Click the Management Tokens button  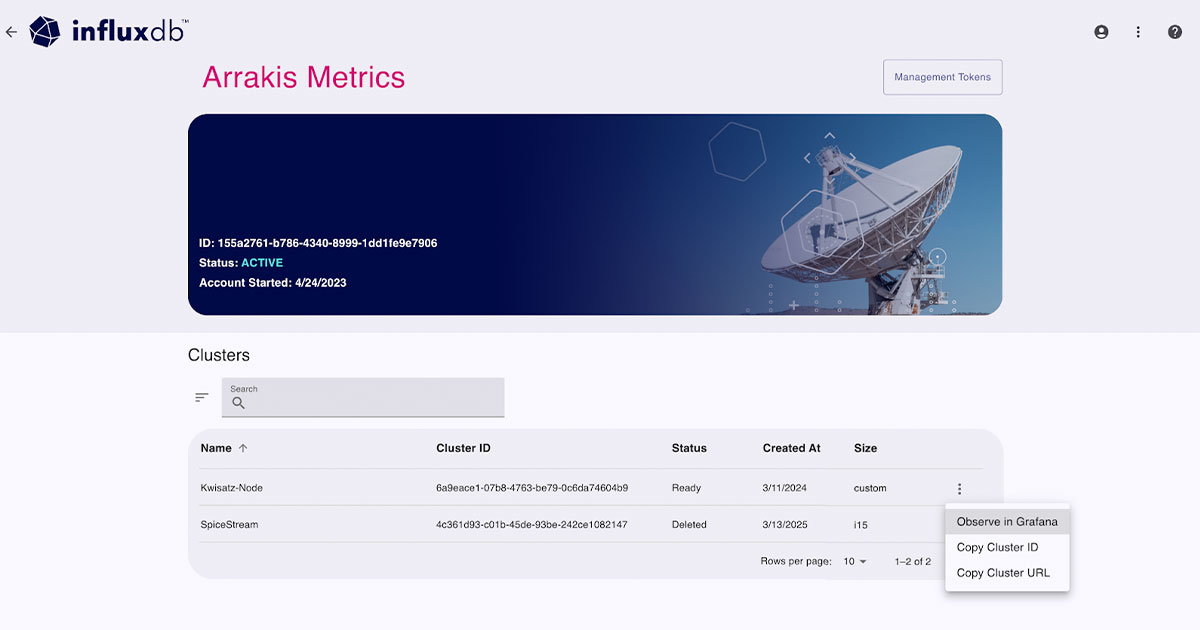[942, 76]
